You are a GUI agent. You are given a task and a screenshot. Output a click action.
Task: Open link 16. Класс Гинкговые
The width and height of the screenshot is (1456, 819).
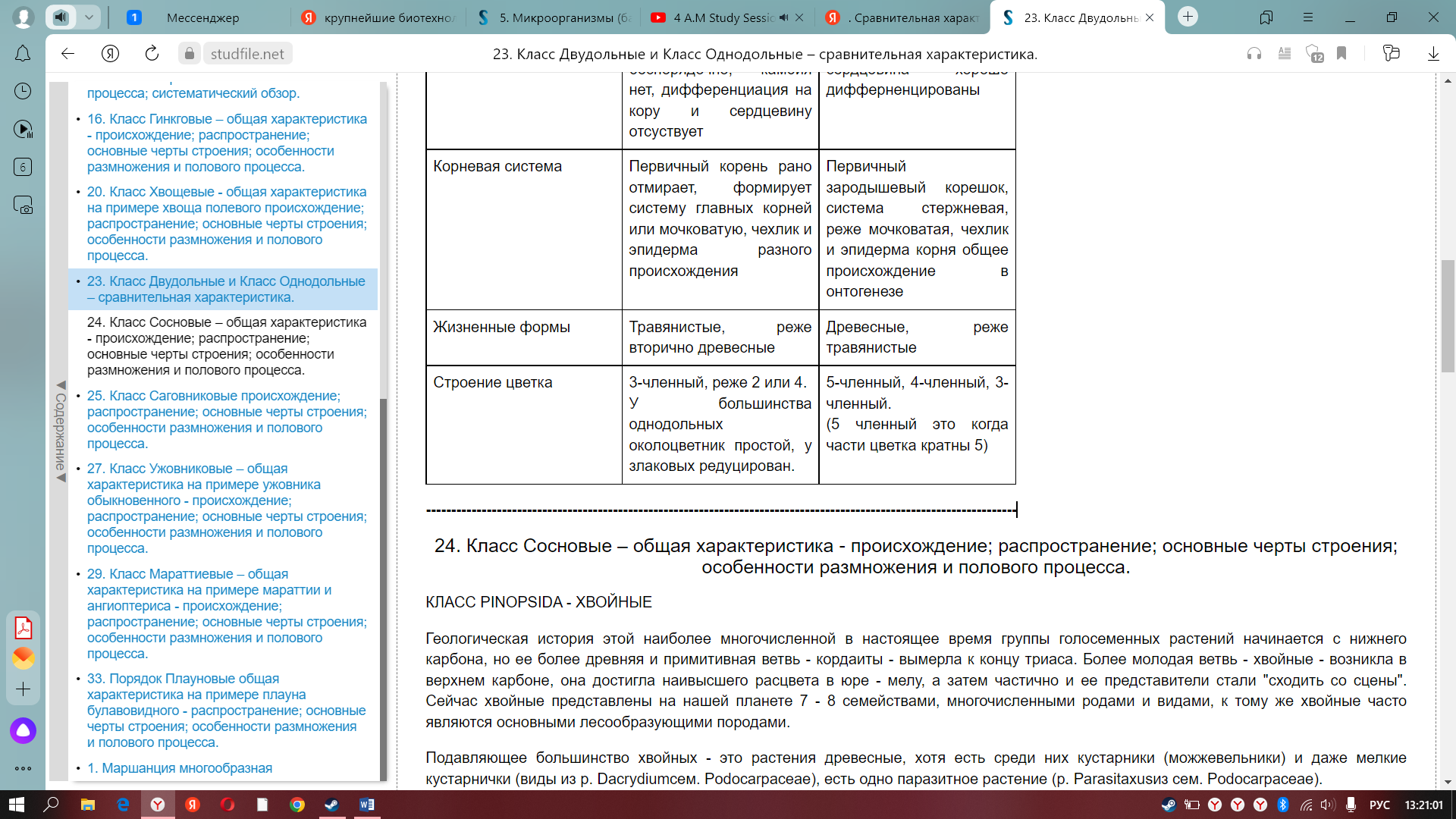(x=227, y=143)
